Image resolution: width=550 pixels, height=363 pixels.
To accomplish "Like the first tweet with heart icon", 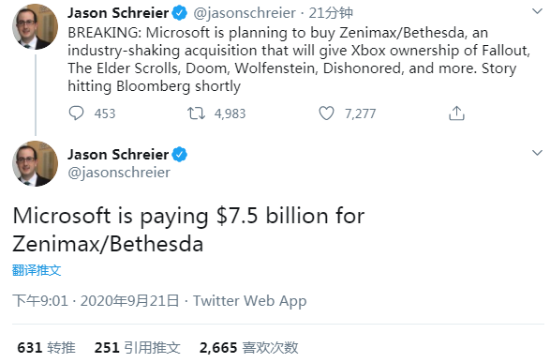I will coord(326,113).
